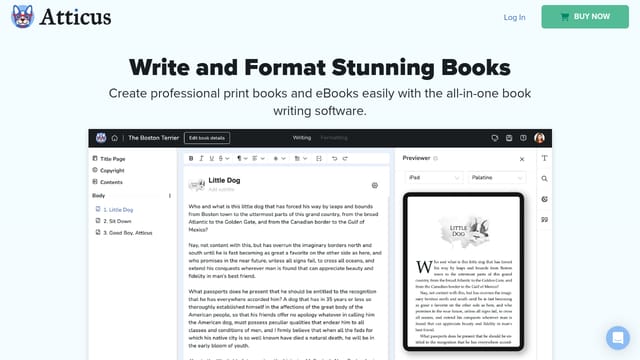
Task: Open the user profile avatar
Action: [x=539, y=138]
